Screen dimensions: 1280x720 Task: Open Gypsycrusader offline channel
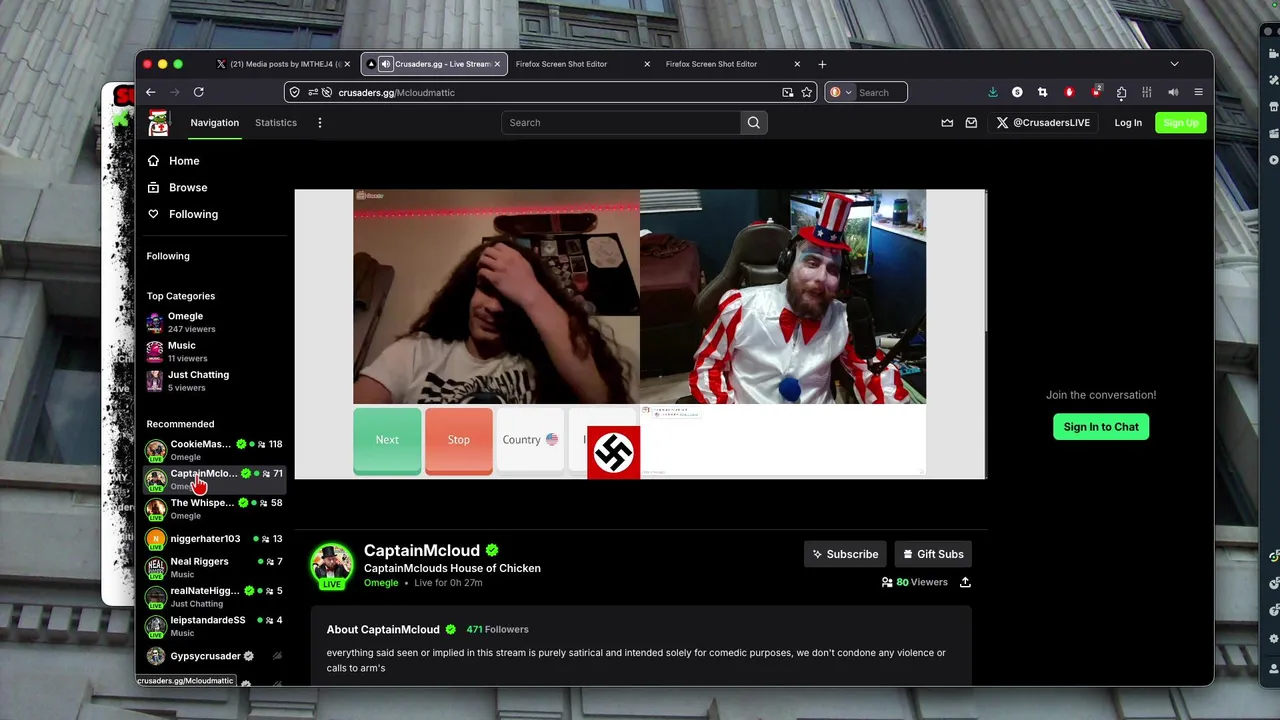click(x=214, y=656)
